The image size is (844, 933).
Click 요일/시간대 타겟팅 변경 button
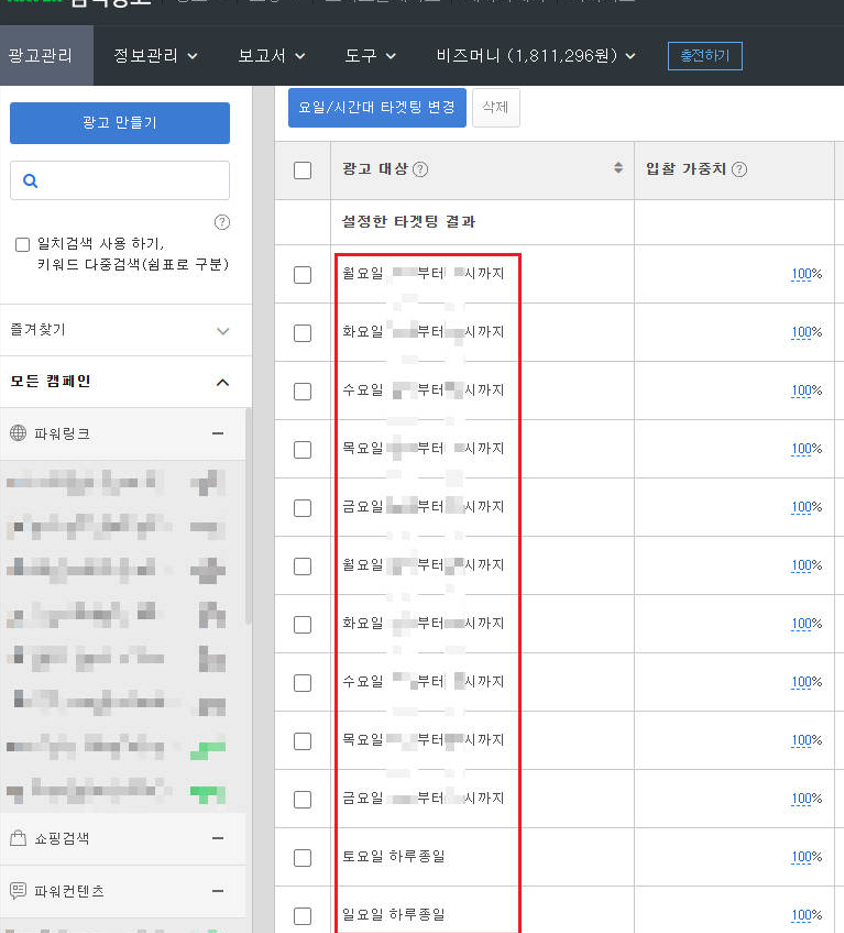pyautogui.click(x=377, y=107)
